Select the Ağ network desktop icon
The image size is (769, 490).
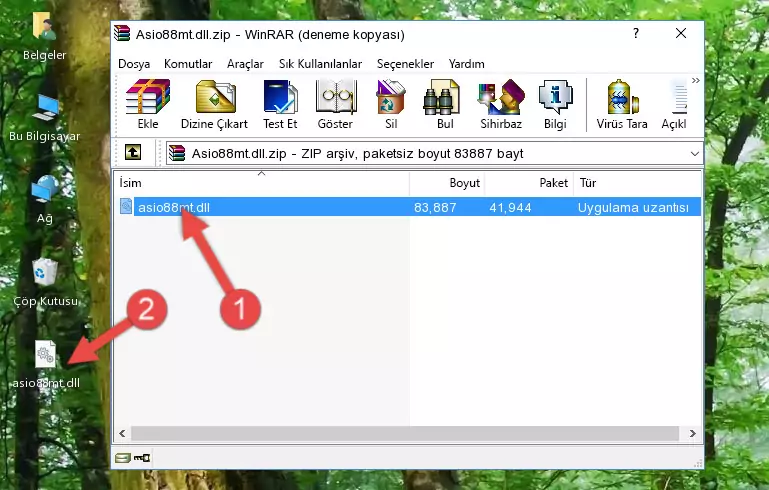click(44, 200)
